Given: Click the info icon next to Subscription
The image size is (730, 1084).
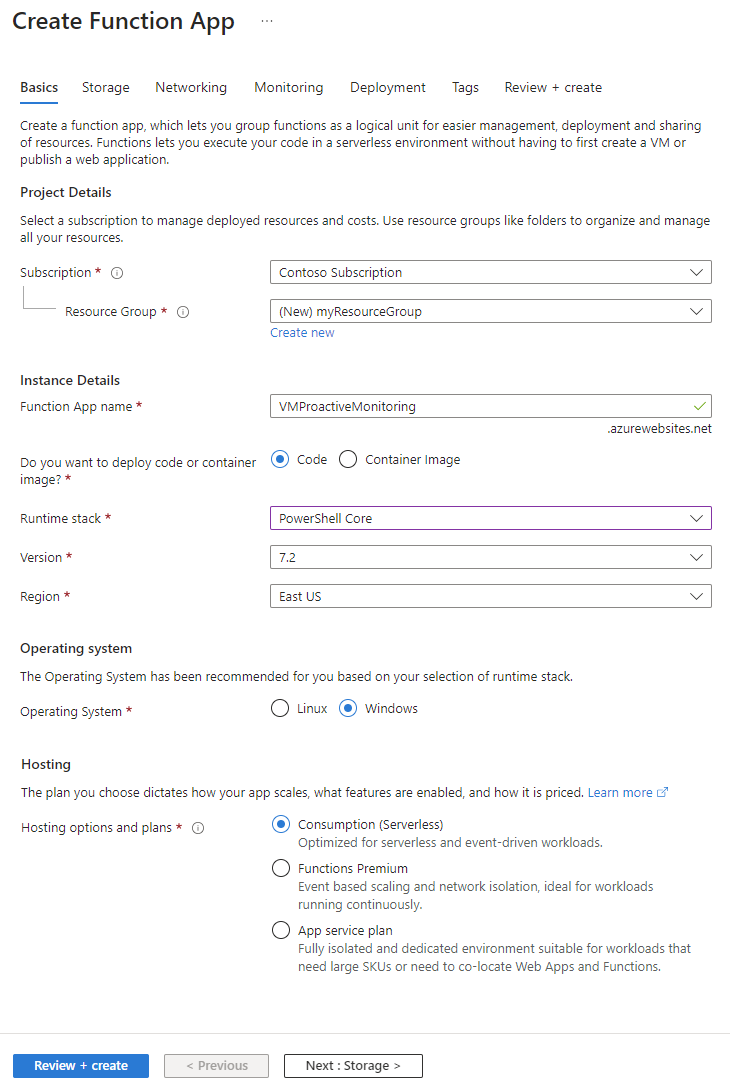Looking at the screenshot, I should [x=117, y=271].
